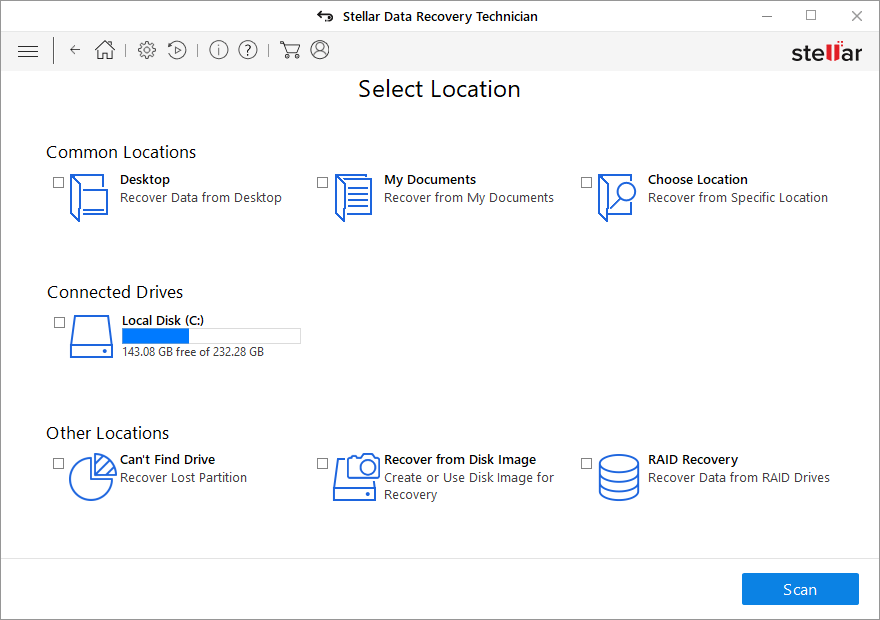
Task: Start scanning with the Scan button
Action: [x=800, y=589]
